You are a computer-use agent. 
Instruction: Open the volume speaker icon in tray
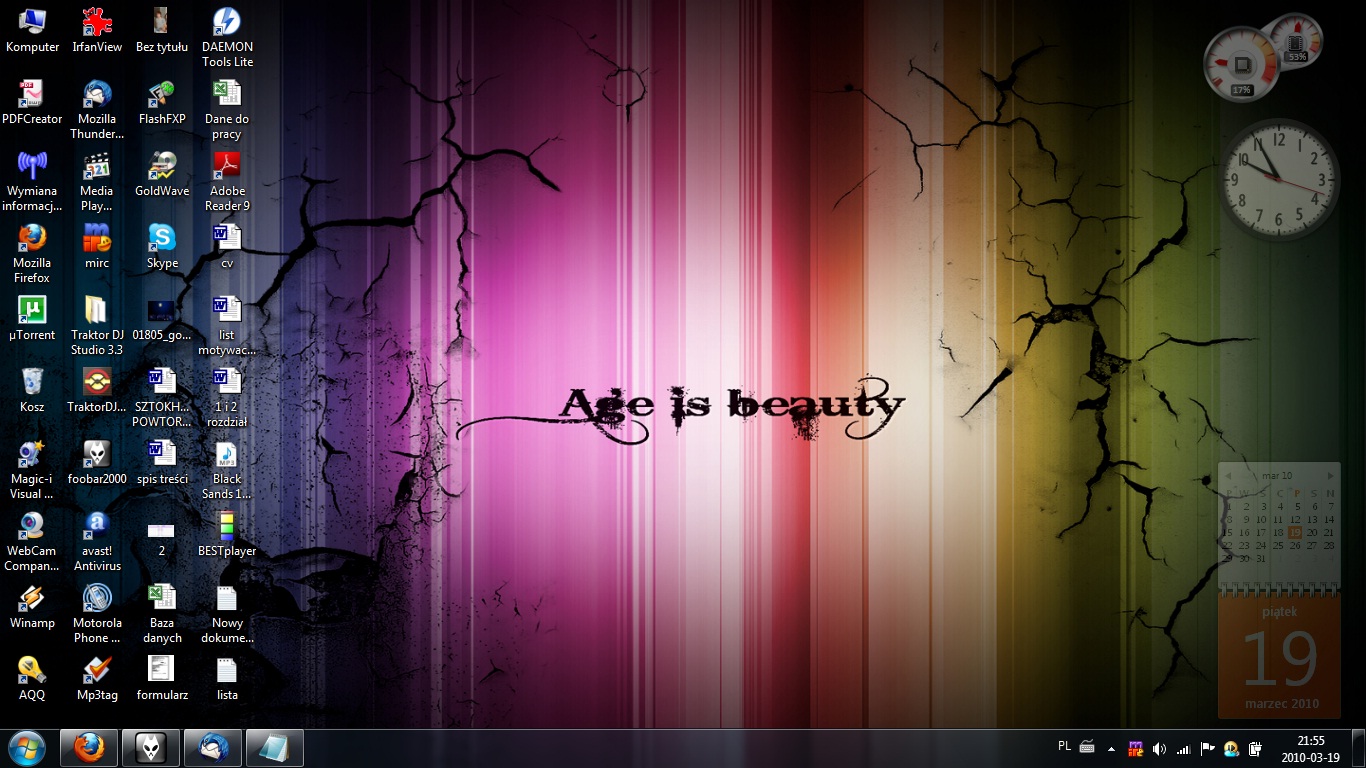point(1159,748)
